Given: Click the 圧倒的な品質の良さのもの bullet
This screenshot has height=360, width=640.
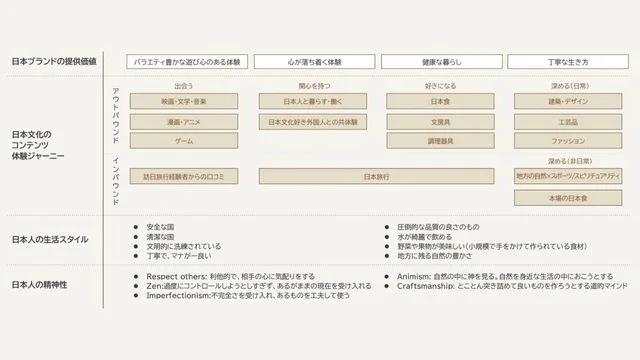Looking at the screenshot, I should pos(438,227).
